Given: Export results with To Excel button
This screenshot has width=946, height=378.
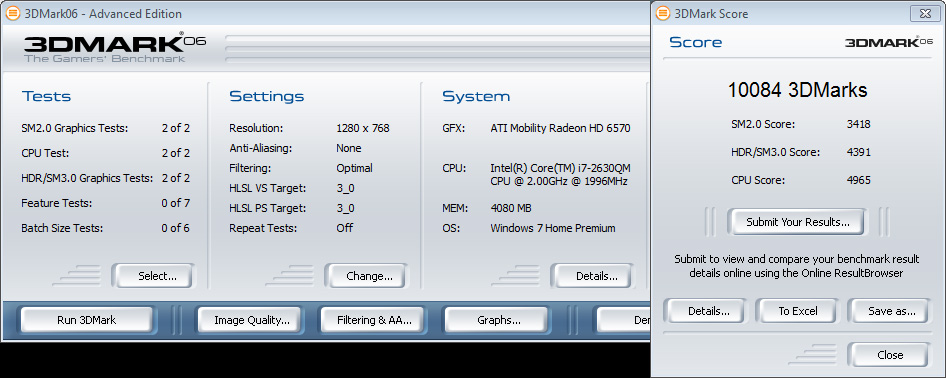Looking at the screenshot, I should 798,311.
